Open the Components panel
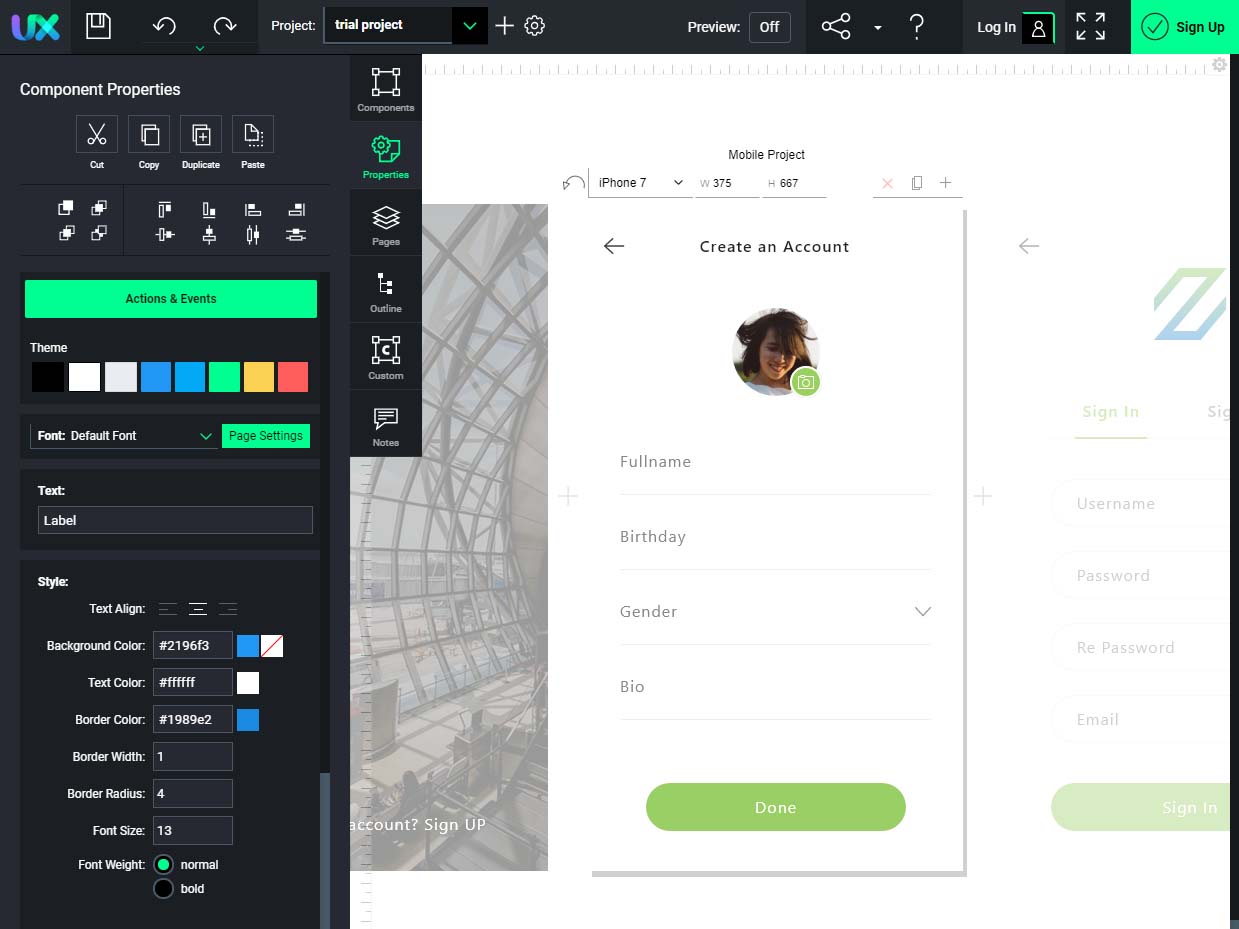 [x=385, y=88]
